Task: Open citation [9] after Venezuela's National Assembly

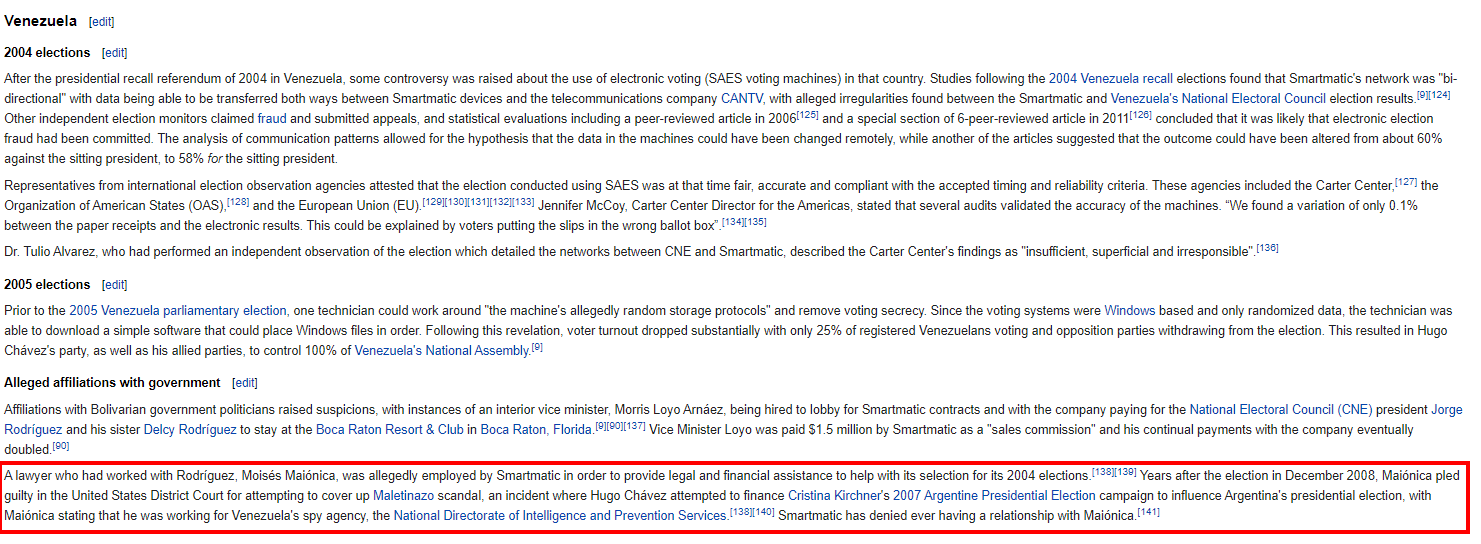Action: (x=537, y=347)
